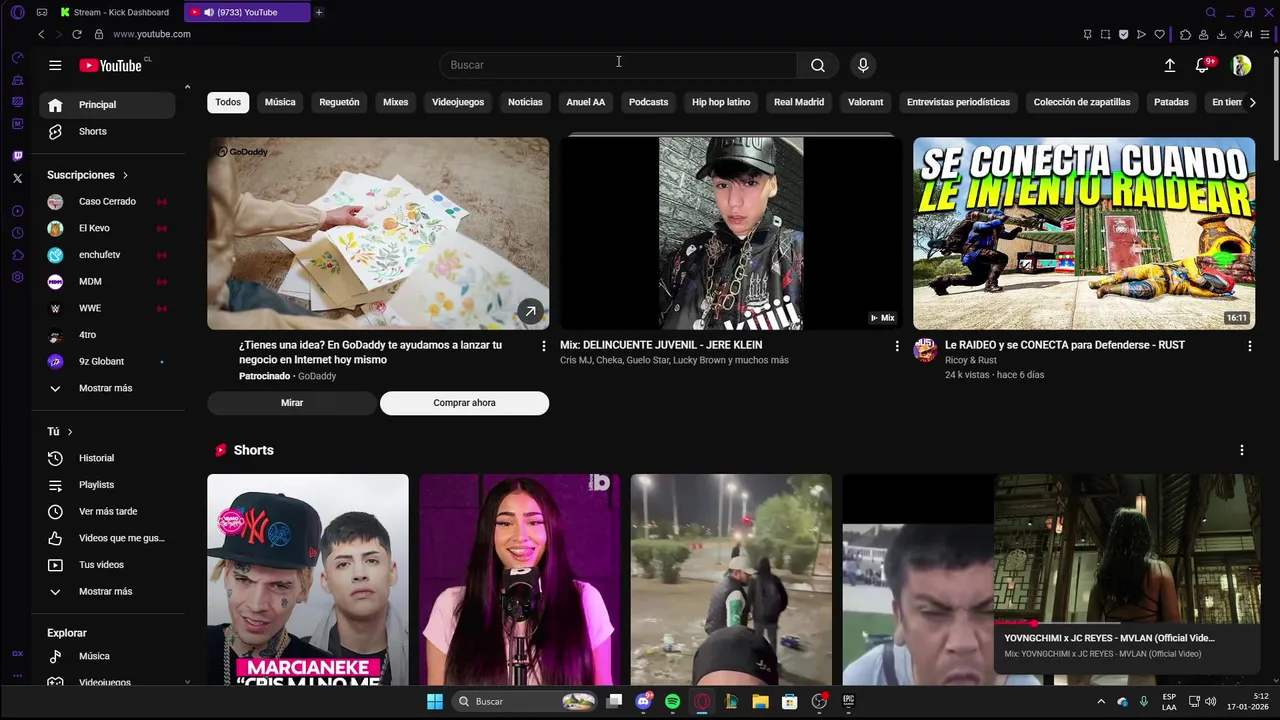Select the Todos filter chip

point(228,102)
